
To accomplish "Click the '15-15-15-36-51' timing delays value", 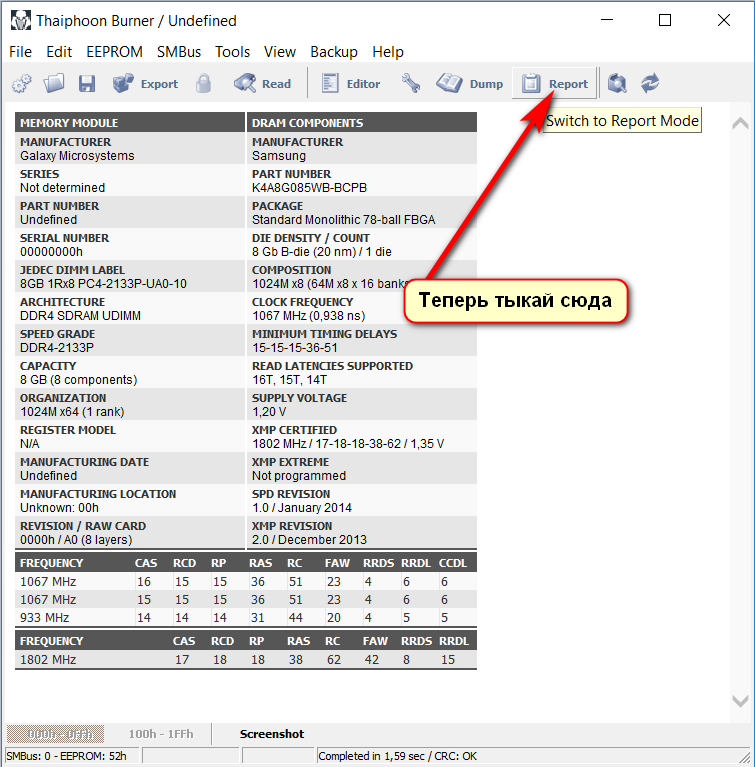I will (x=295, y=348).
